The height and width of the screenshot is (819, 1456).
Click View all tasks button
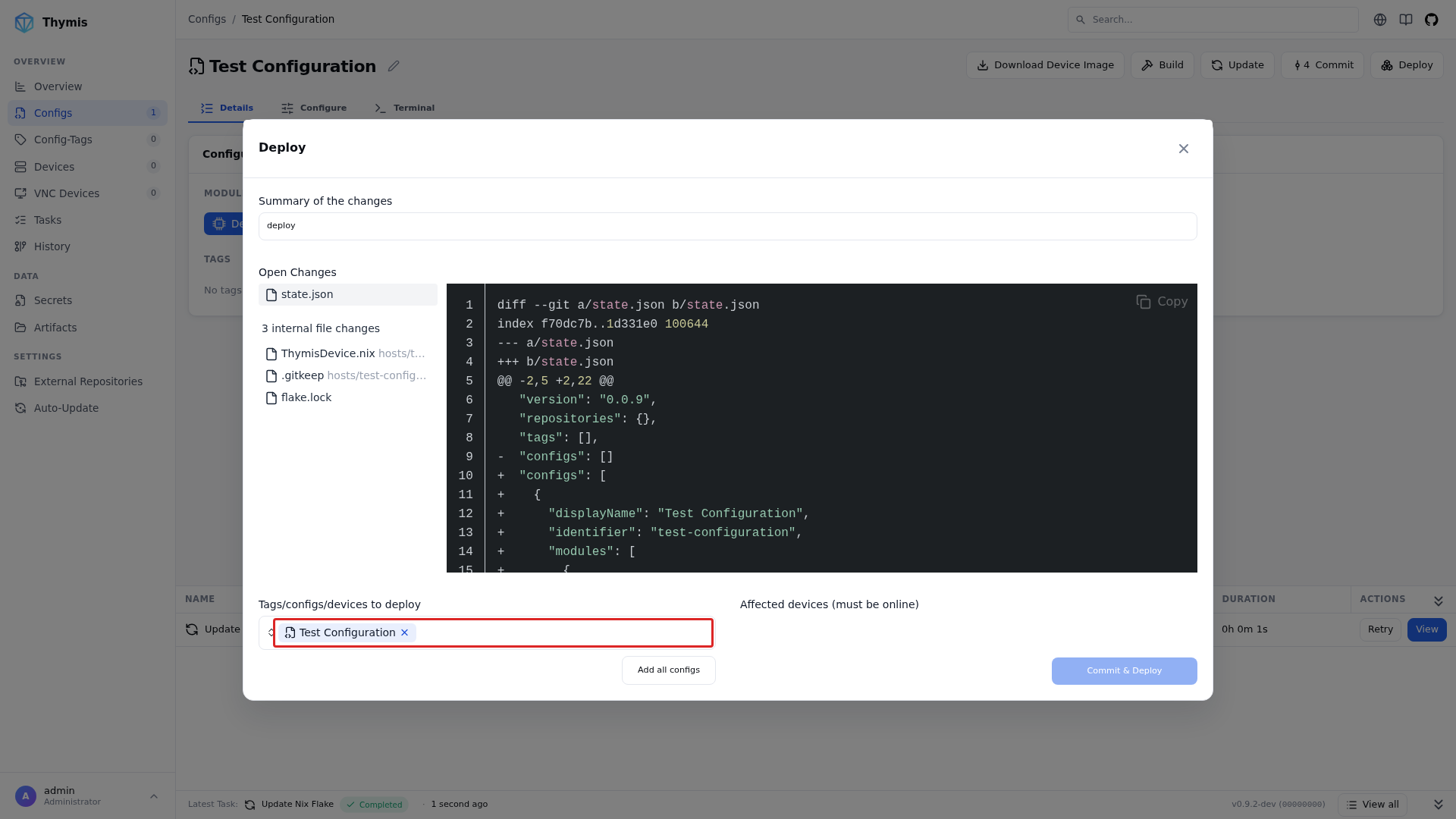click(1373, 805)
